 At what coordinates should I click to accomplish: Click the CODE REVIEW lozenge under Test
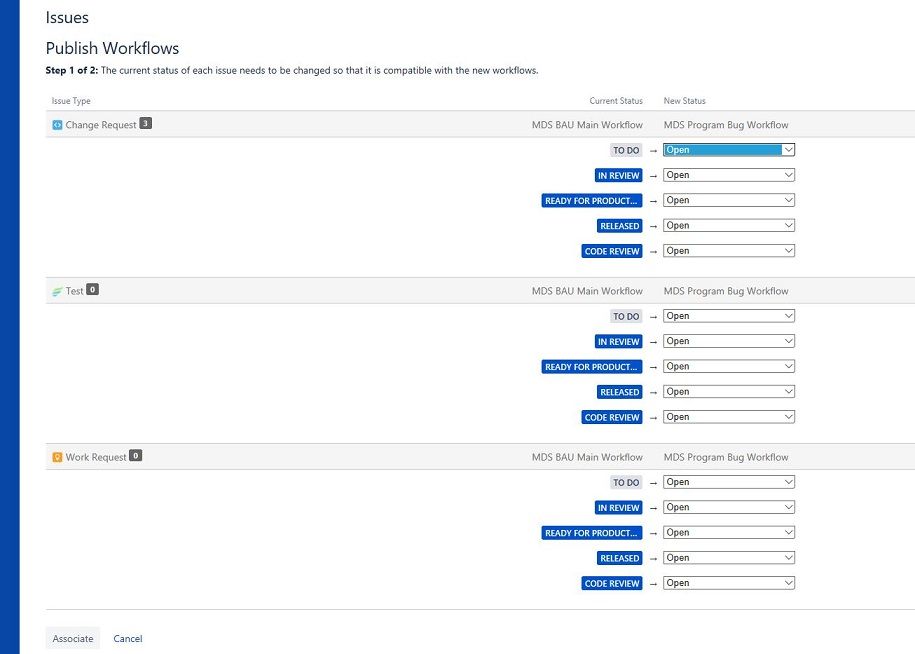[611, 417]
